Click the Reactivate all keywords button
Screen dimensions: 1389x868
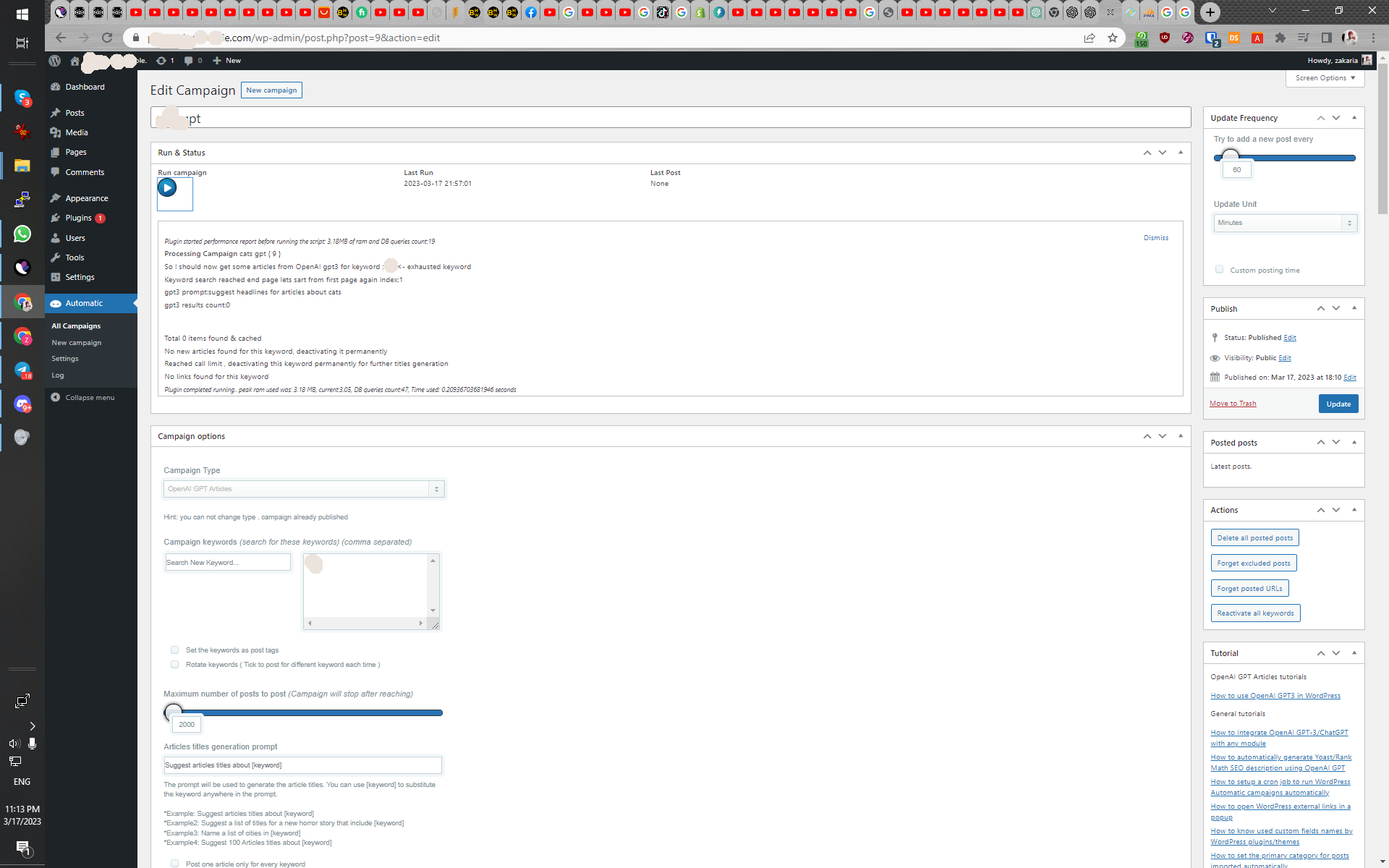[x=1255, y=613]
